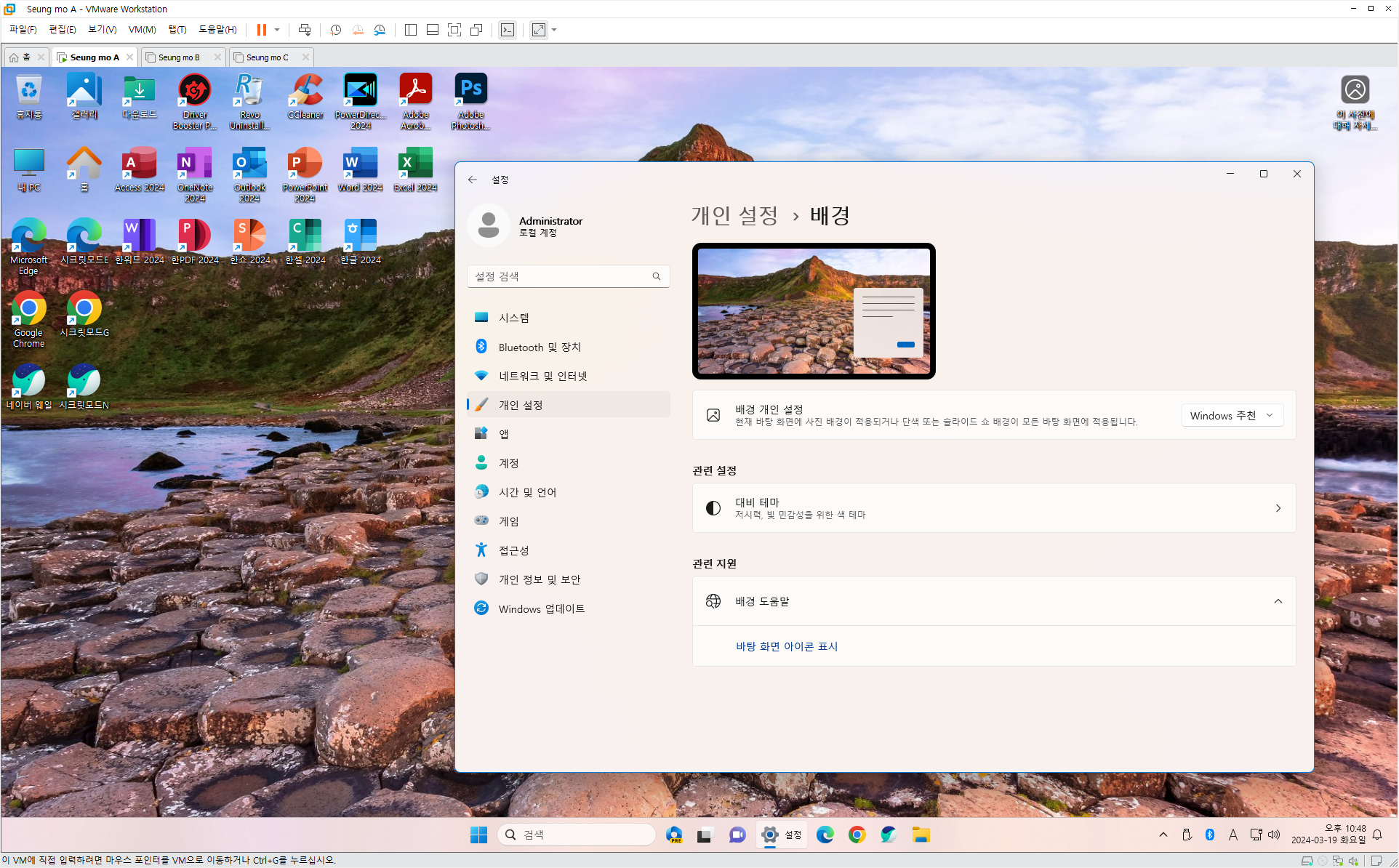Screen dimensions: 1399x868
Task: Collapse the 배경 도움말 section
Action: click(x=1278, y=601)
